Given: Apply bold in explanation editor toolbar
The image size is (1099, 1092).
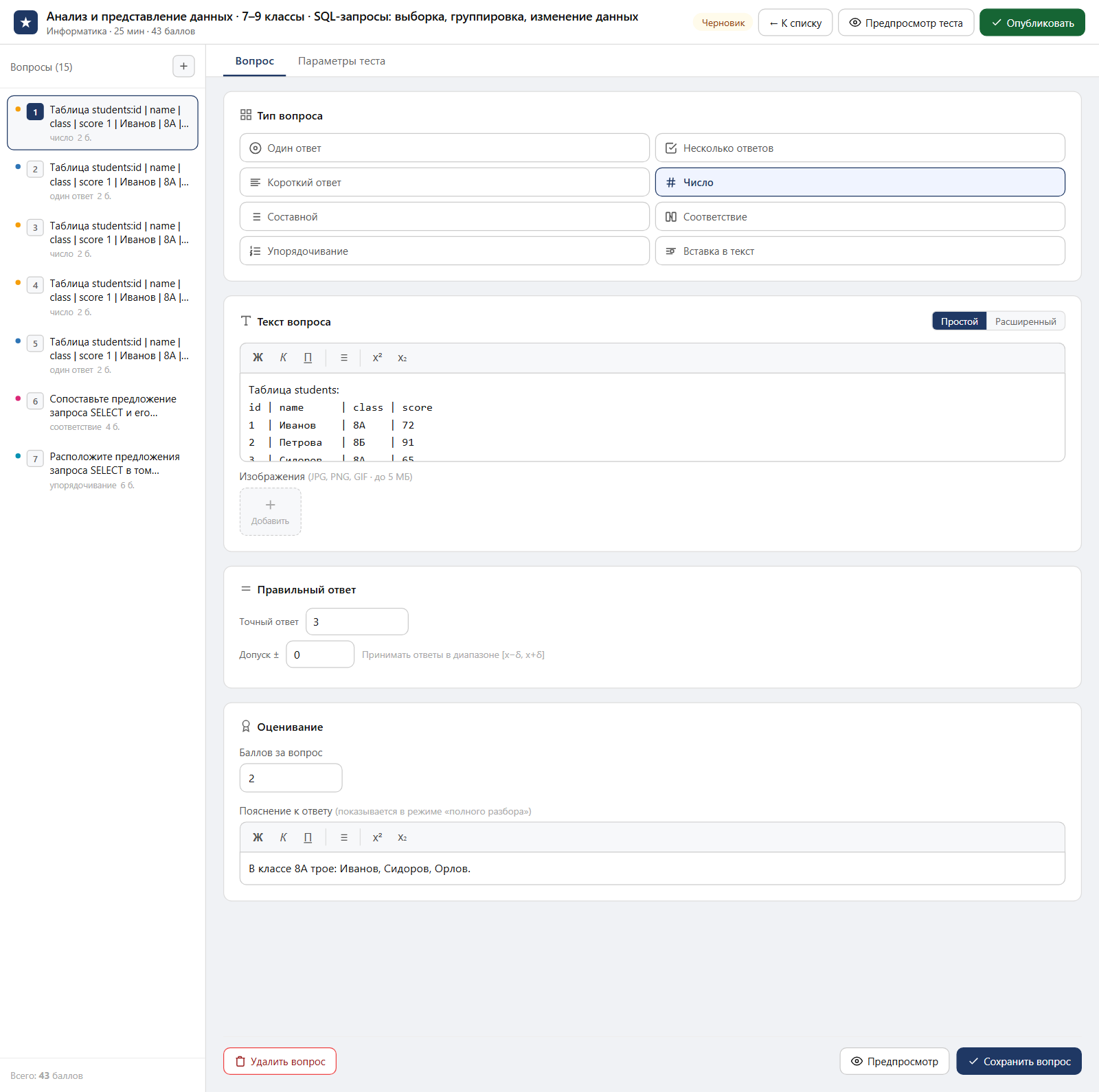Looking at the screenshot, I should 258,837.
